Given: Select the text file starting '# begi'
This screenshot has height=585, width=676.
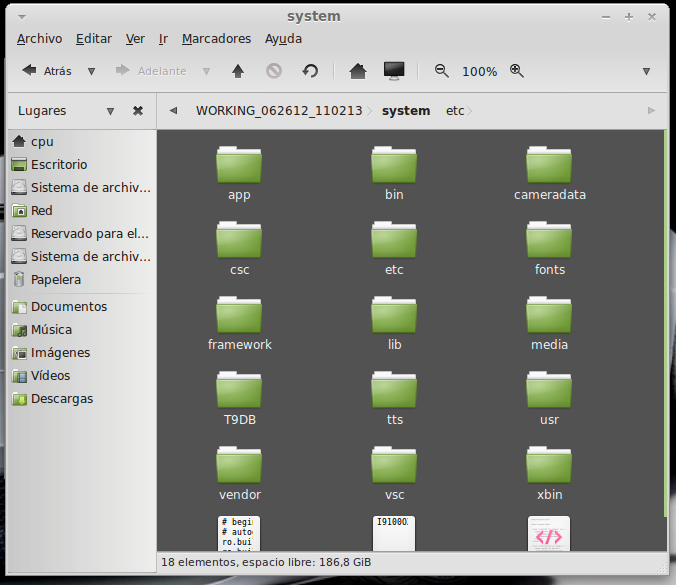Looking at the screenshot, I should pyautogui.click(x=239, y=533).
